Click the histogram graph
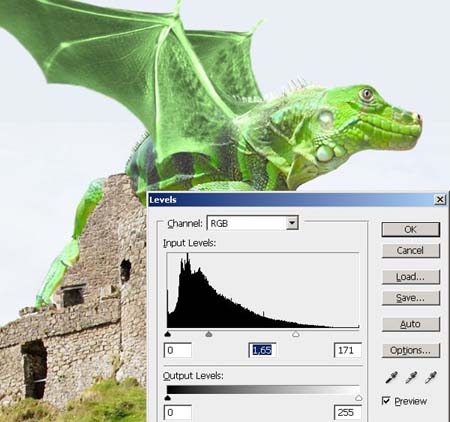Viewport: 450px width, 422px height. [x=263, y=290]
